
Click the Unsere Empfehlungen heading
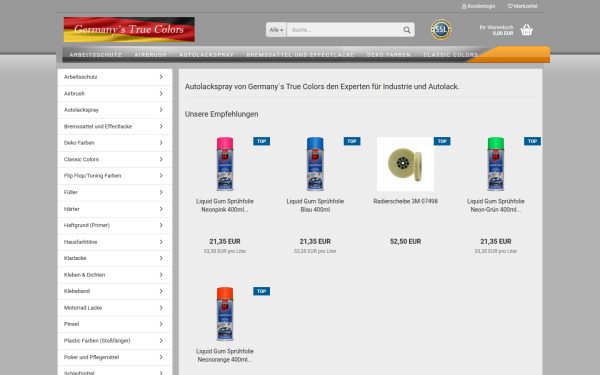222,114
